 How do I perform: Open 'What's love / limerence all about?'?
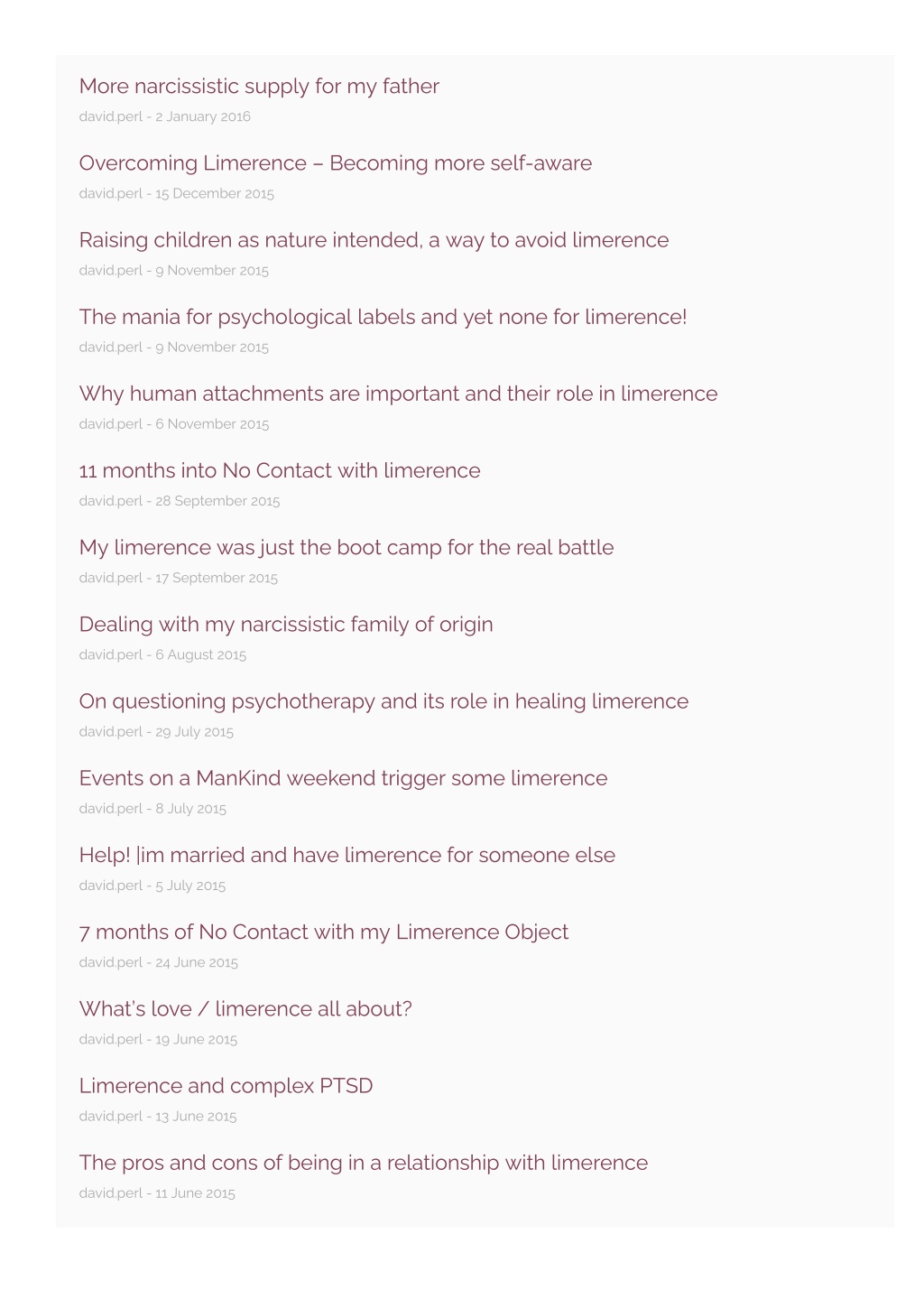point(245,1008)
